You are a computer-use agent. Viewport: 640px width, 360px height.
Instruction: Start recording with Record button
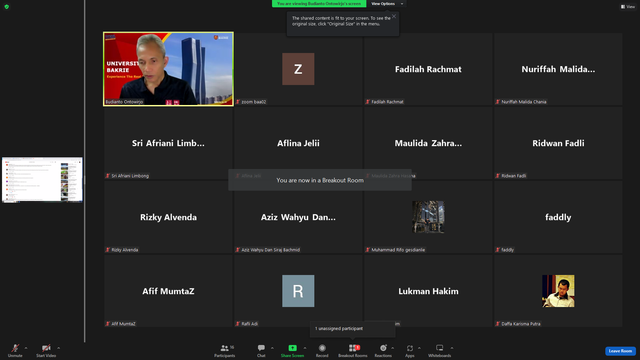coord(322,350)
